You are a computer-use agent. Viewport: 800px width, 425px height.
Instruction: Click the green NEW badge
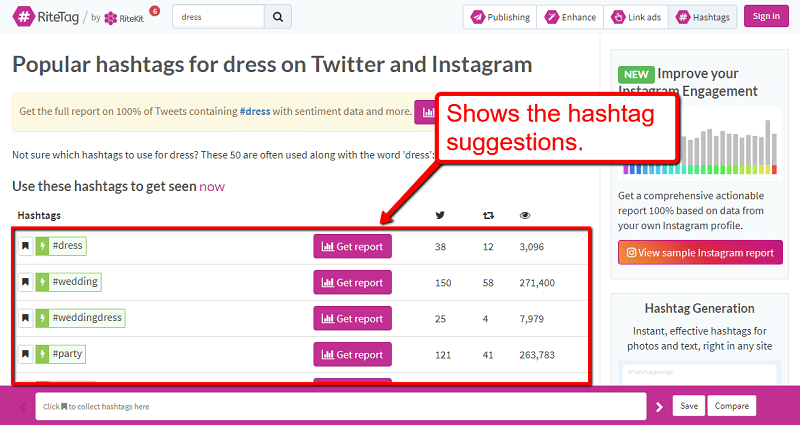636,74
